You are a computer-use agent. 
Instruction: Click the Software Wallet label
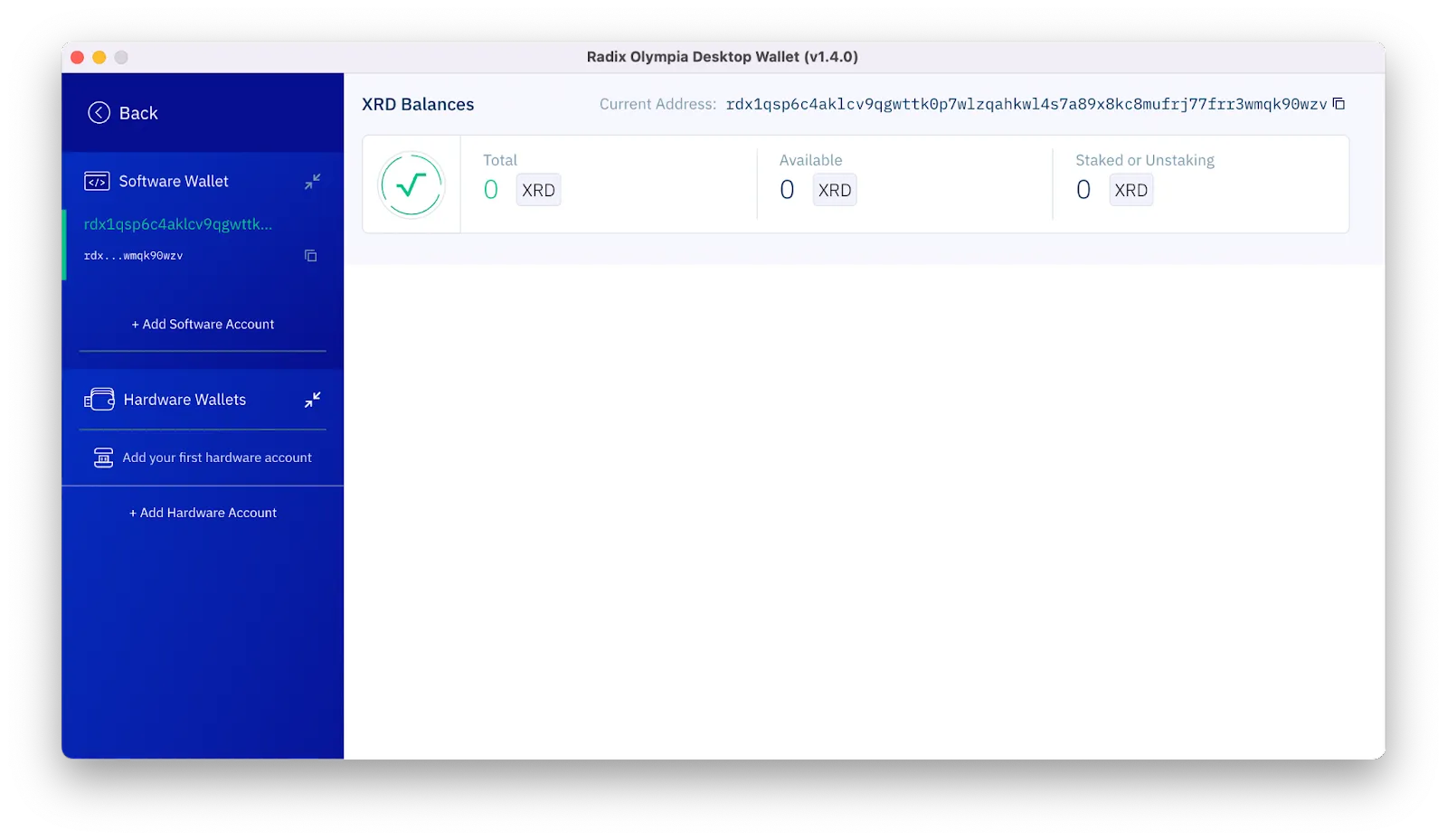click(174, 182)
